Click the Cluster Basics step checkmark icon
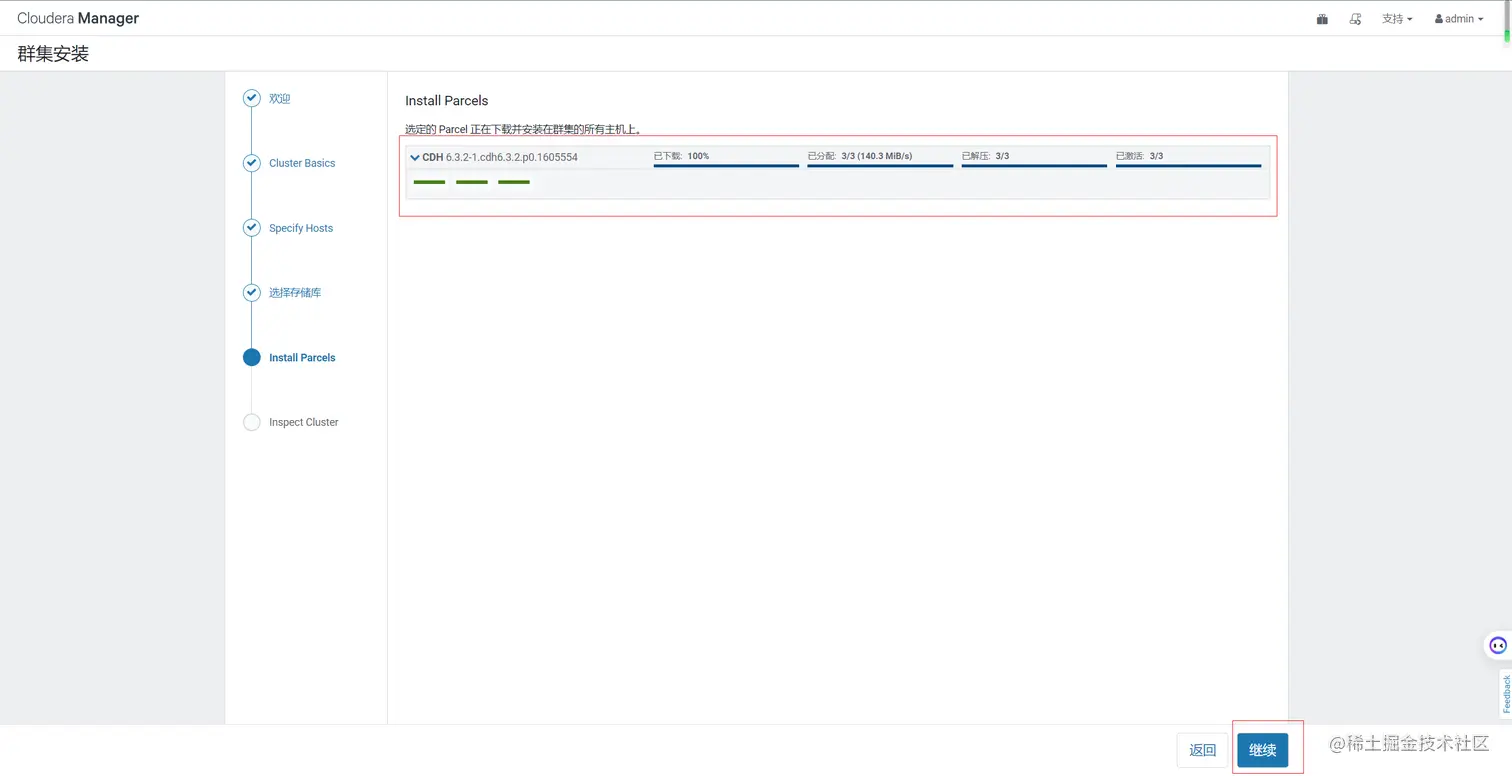 pyautogui.click(x=252, y=163)
